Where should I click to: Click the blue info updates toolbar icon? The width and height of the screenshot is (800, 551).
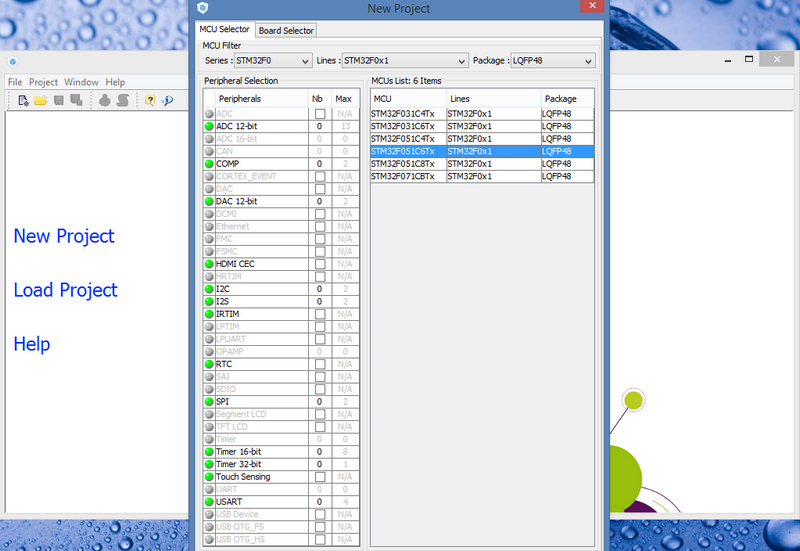(x=167, y=101)
